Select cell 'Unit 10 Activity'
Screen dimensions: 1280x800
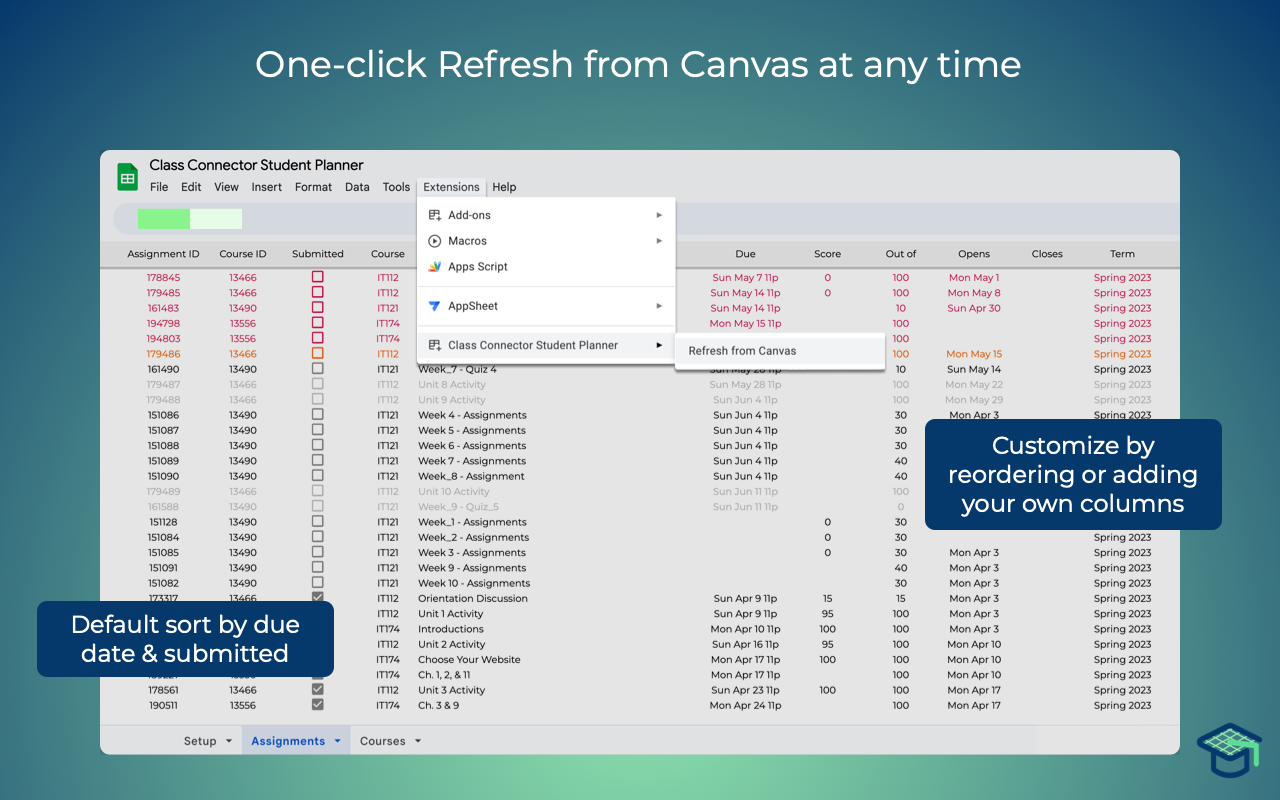coord(454,491)
